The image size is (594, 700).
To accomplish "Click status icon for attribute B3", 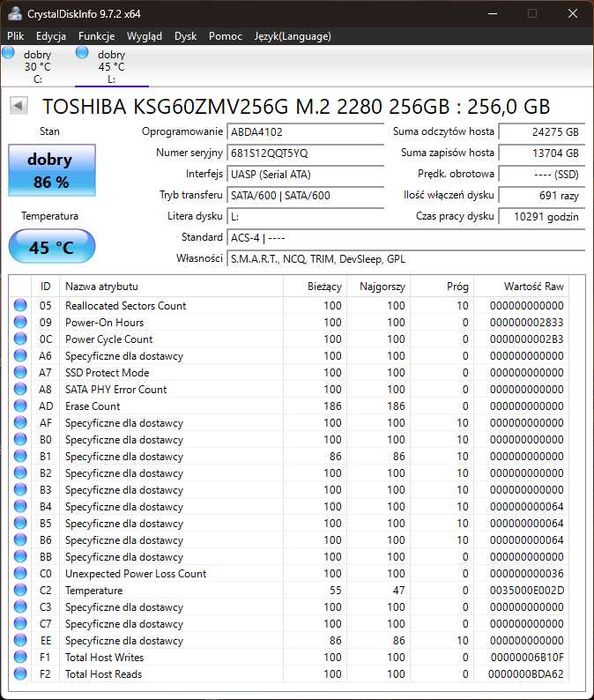I will point(20,489).
